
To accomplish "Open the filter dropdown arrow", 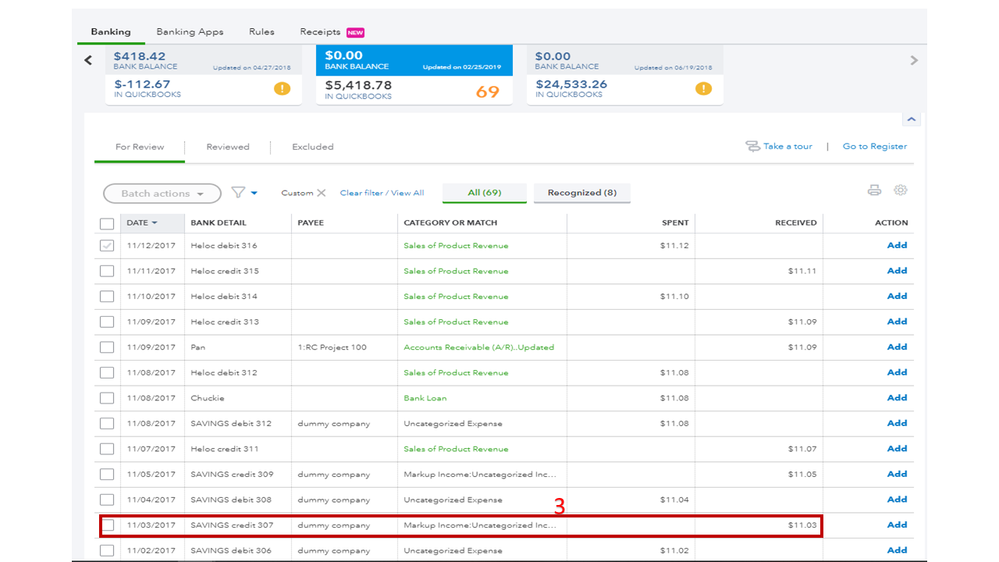I will [x=254, y=192].
